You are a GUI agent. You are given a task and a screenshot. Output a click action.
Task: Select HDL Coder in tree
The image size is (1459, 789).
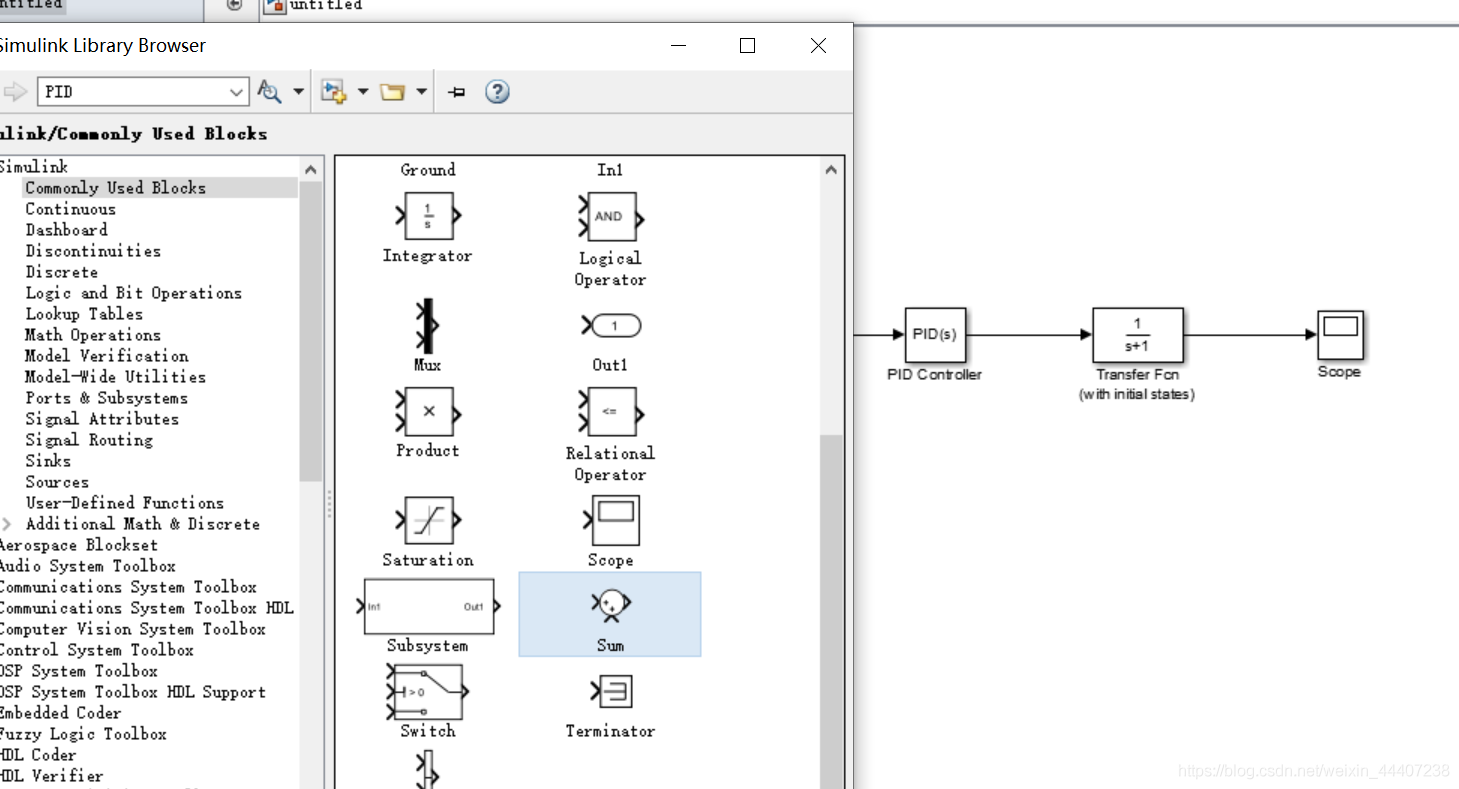[x=38, y=755]
